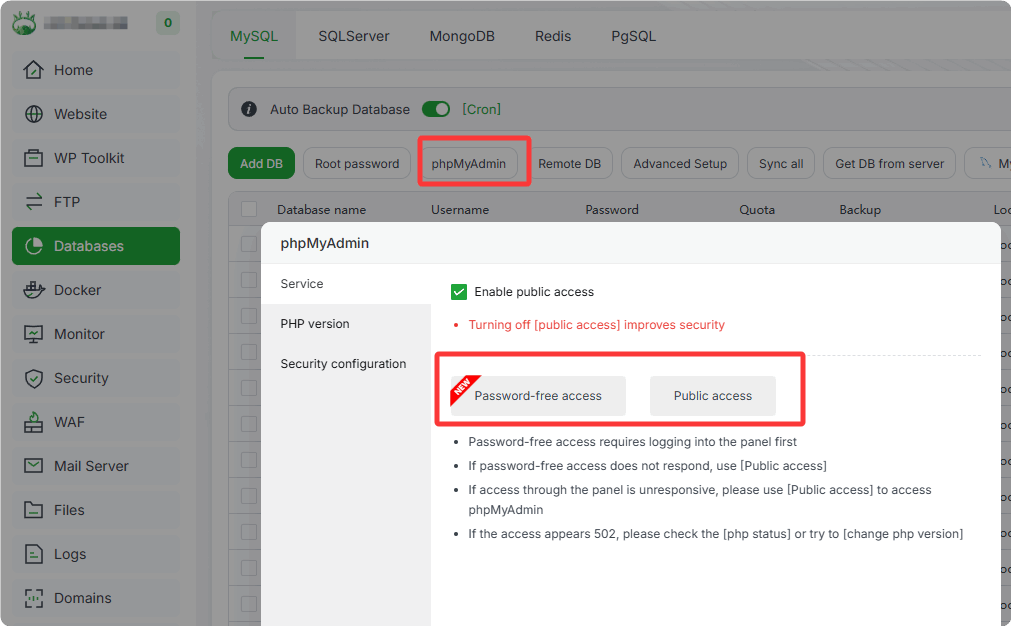Click the WP Toolkit icon
The width and height of the screenshot is (1011, 626).
click(34, 158)
